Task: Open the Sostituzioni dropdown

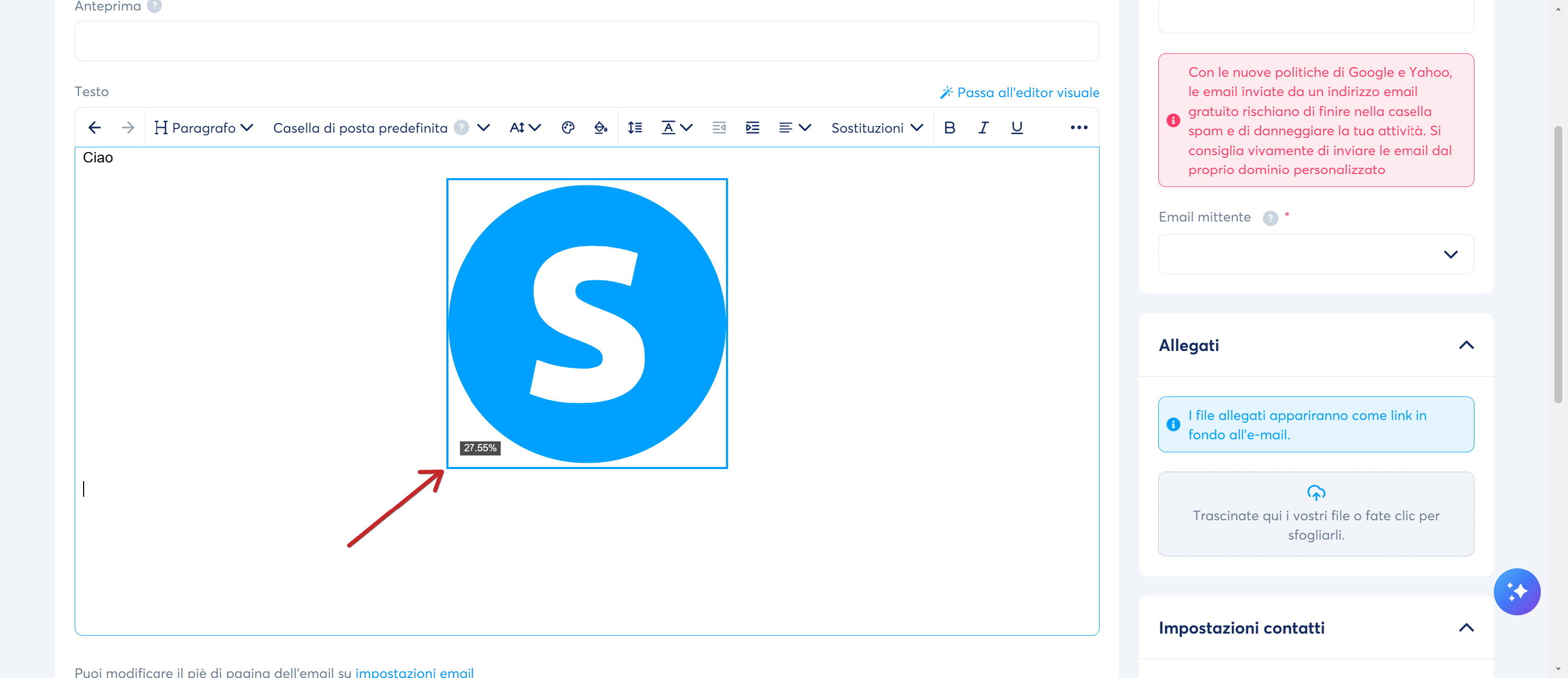Action: [x=877, y=127]
